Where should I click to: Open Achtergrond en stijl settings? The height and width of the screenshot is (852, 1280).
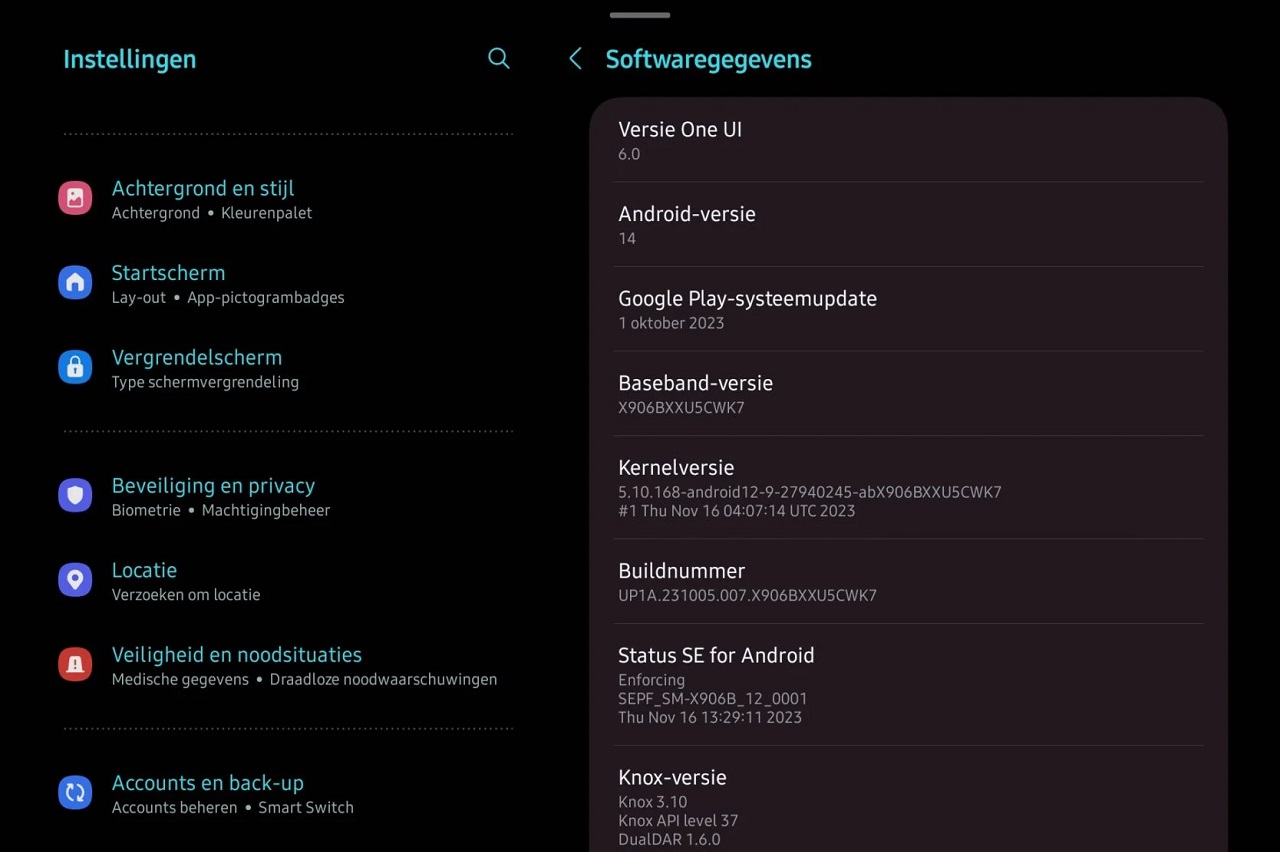coord(288,199)
